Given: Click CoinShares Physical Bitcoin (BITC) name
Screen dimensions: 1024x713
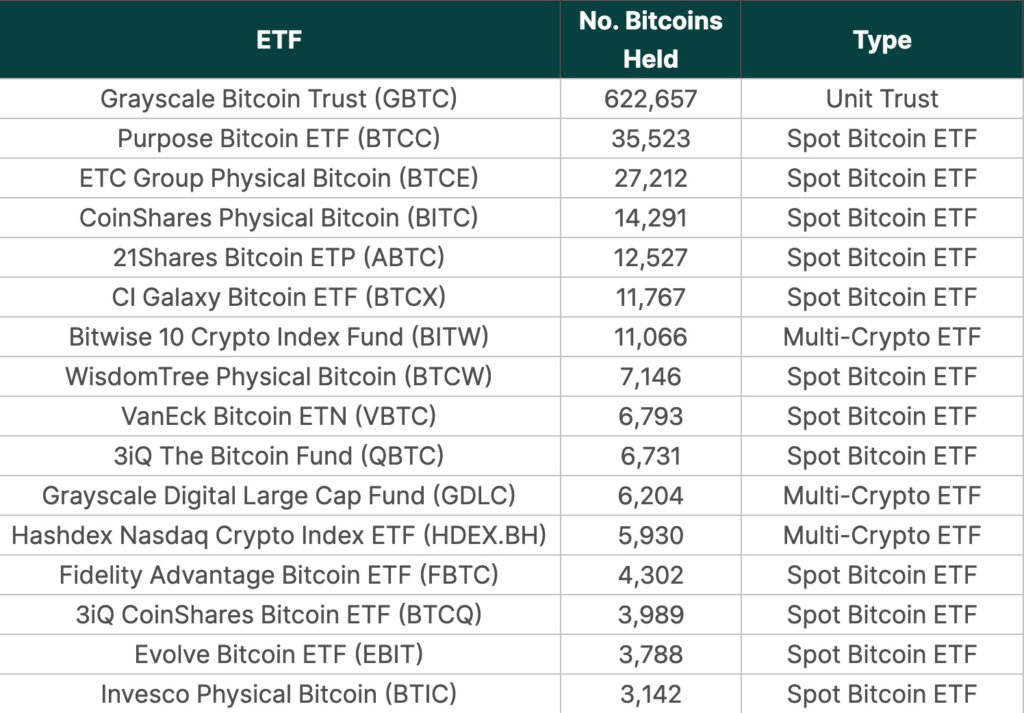Looking at the screenshot, I should click(279, 218).
